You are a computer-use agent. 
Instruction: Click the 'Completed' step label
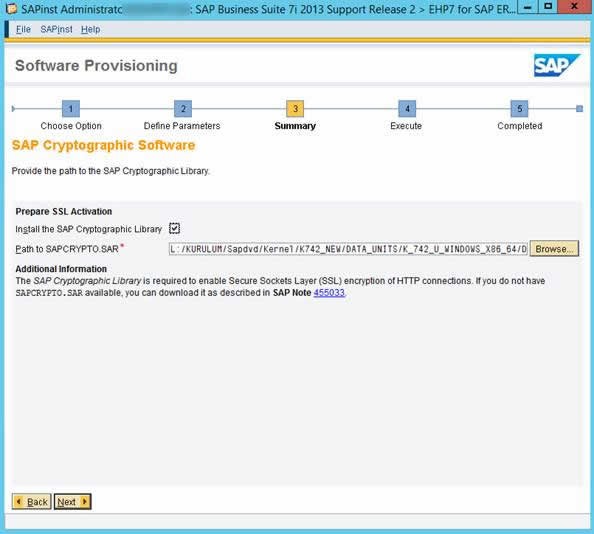520,126
